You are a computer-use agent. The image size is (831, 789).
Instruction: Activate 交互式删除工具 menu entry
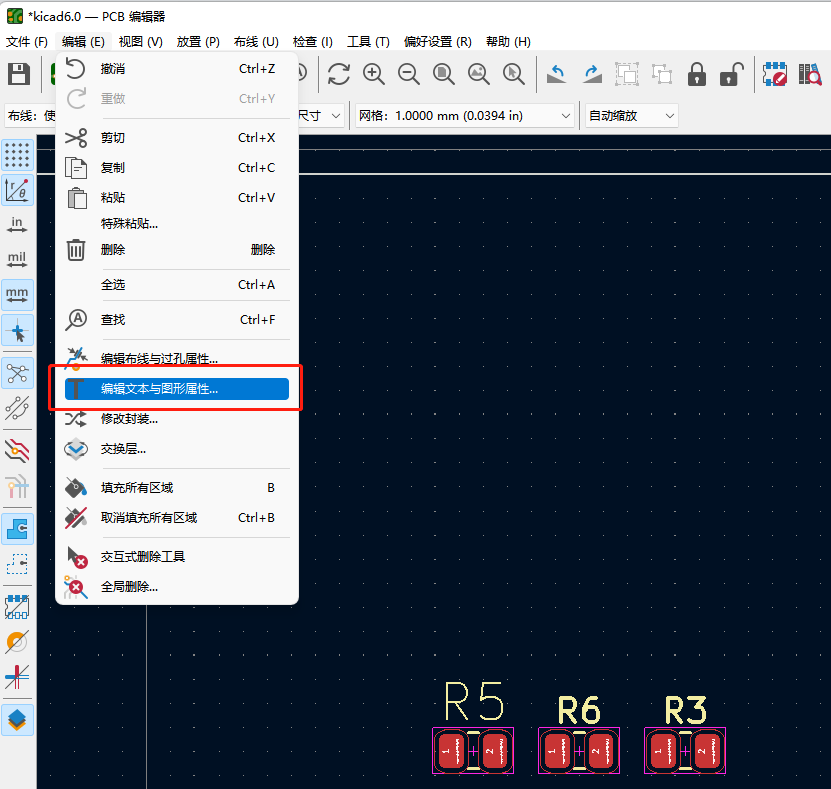click(177, 556)
